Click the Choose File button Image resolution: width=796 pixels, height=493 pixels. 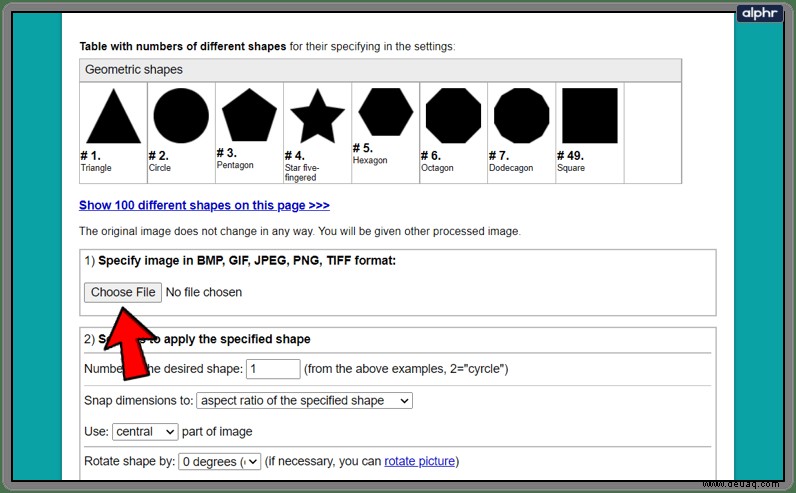click(123, 292)
